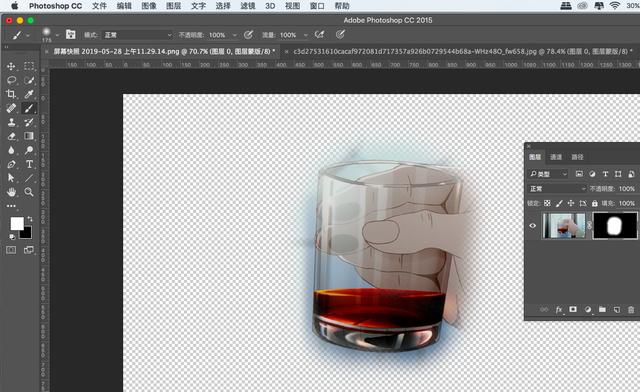Create a new layer icon

[x=617, y=310]
